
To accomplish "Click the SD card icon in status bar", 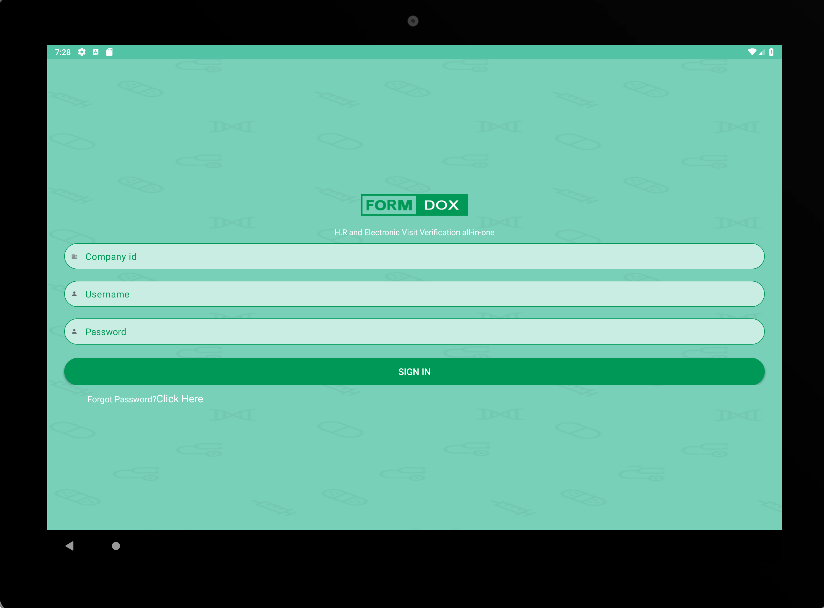I will [x=109, y=52].
